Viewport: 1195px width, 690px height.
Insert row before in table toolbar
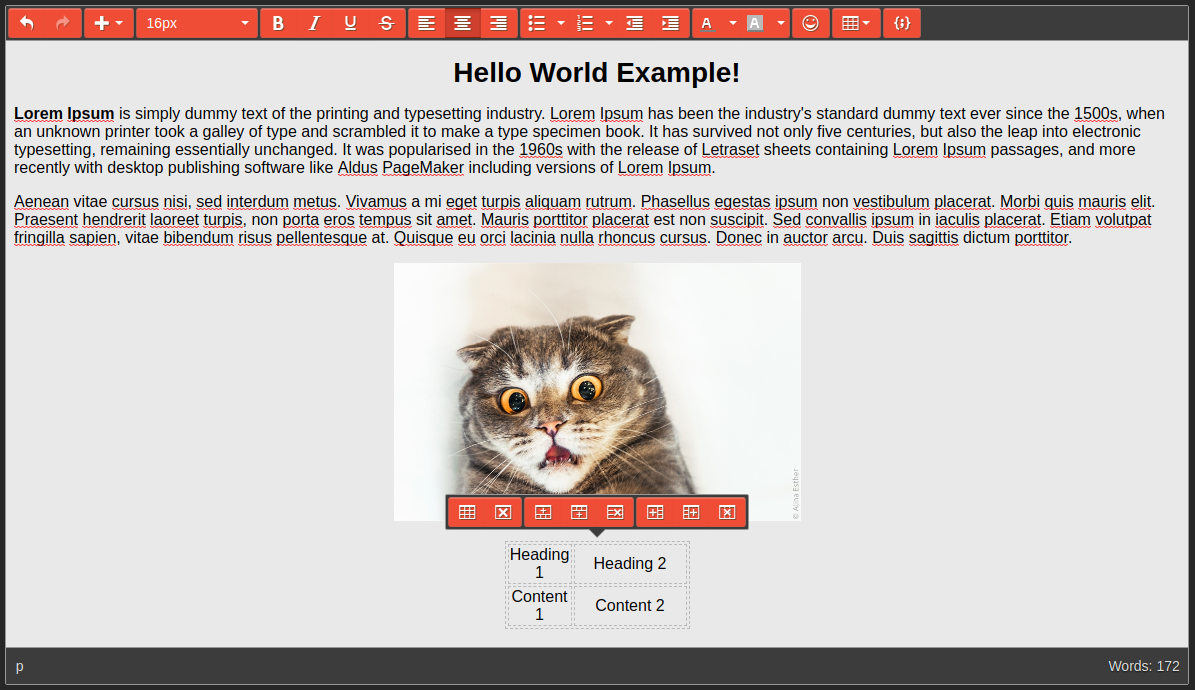click(543, 512)
